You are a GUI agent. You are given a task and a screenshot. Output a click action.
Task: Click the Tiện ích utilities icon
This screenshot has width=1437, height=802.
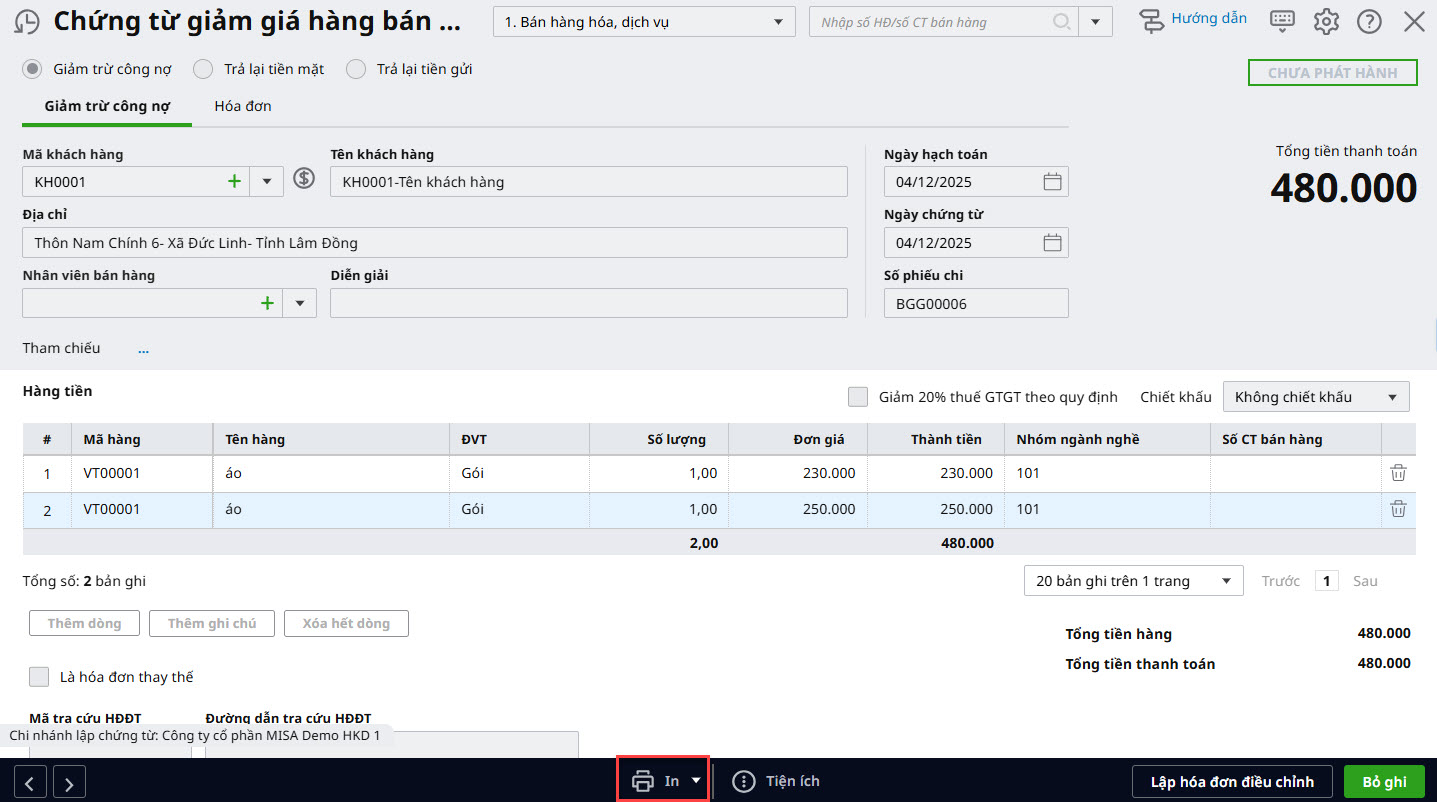click(x=744, y=781)
